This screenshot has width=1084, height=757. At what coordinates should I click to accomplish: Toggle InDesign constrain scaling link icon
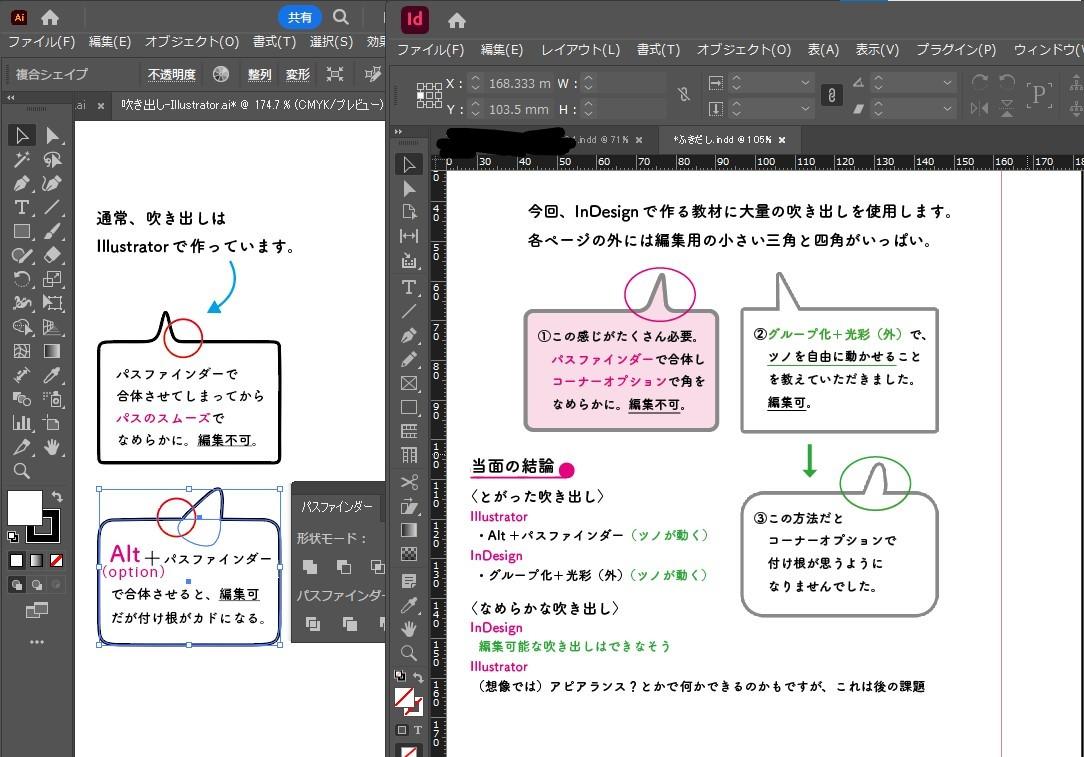tap(832, 95)
